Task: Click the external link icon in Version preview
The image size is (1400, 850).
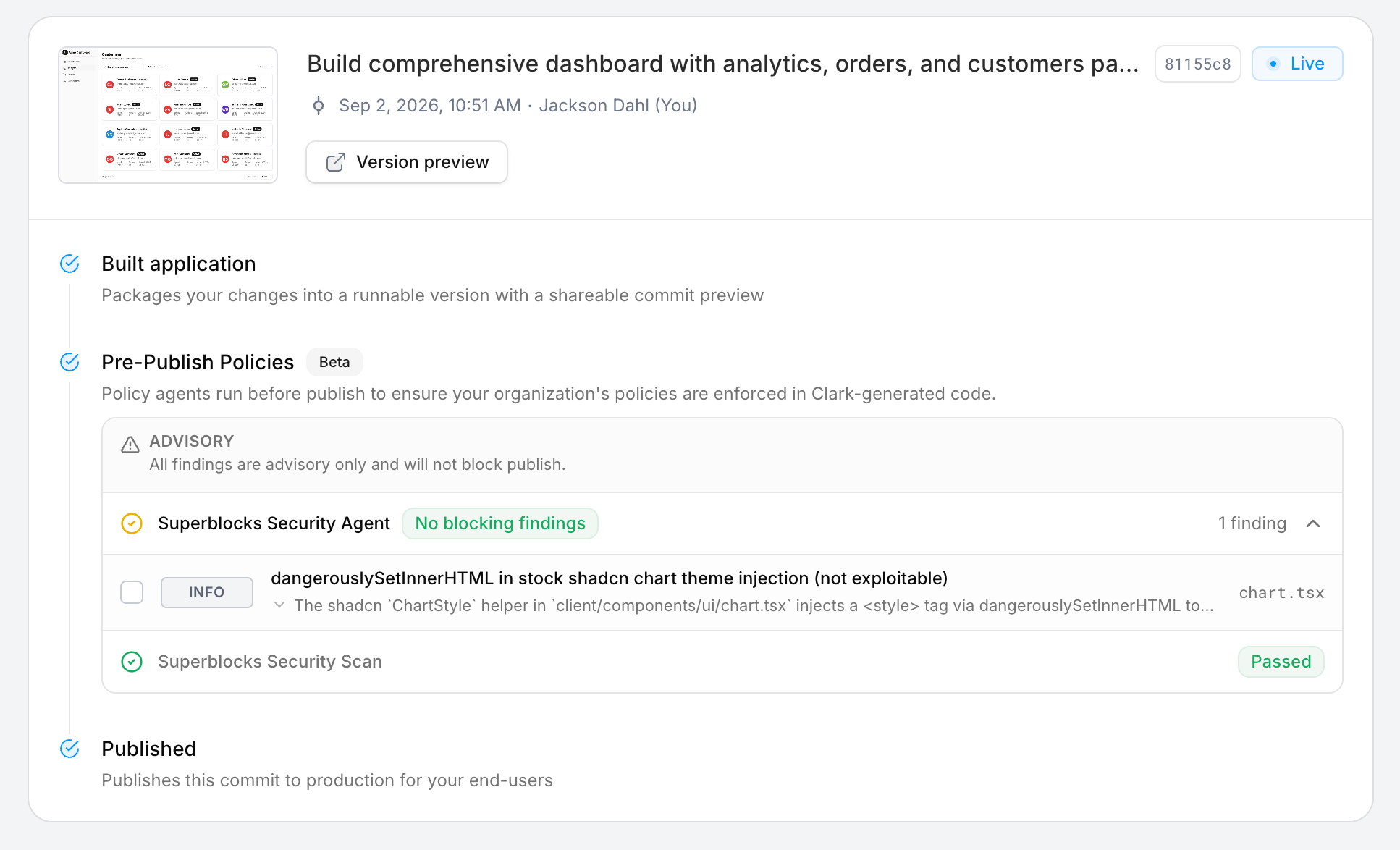Action: pos(335,162)
